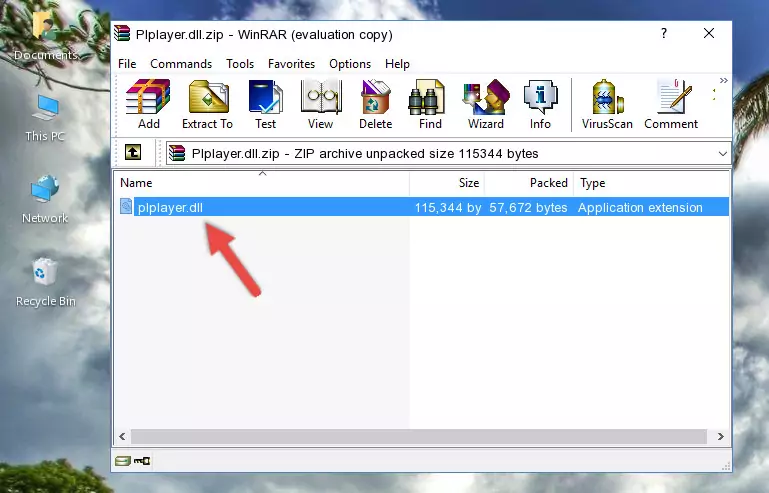
Task: Open the Tools menu
Action: pos(240,64)
